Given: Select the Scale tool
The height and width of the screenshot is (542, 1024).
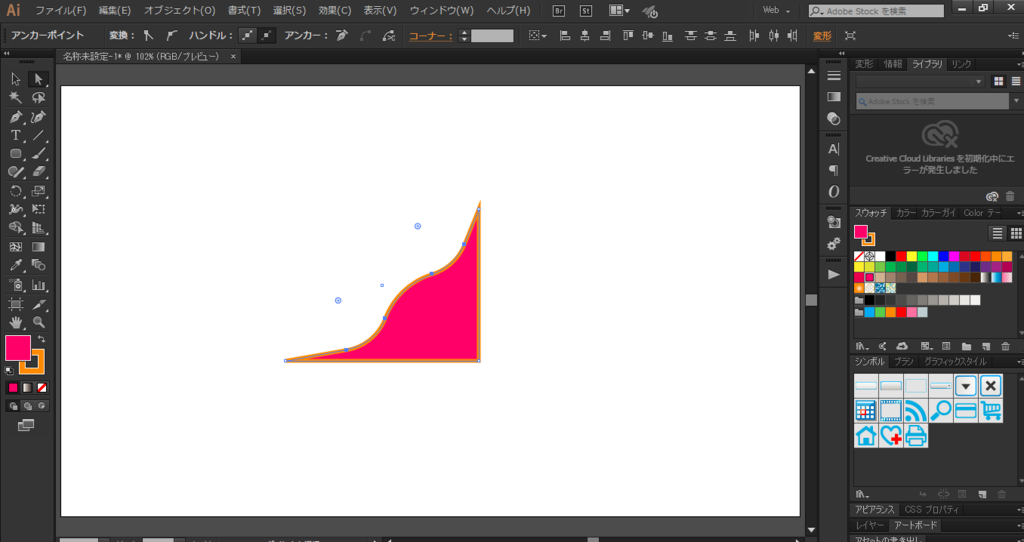Looking at the screenshot, I should click(39, 191).
